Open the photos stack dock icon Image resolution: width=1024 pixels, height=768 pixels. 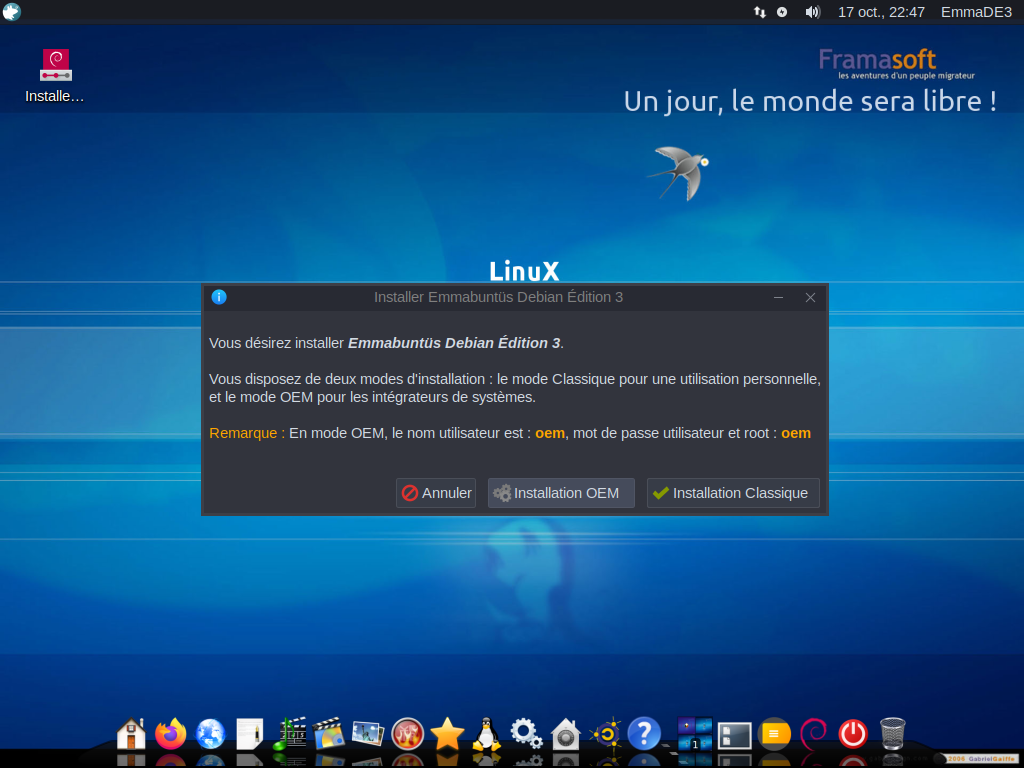[368, 734]
